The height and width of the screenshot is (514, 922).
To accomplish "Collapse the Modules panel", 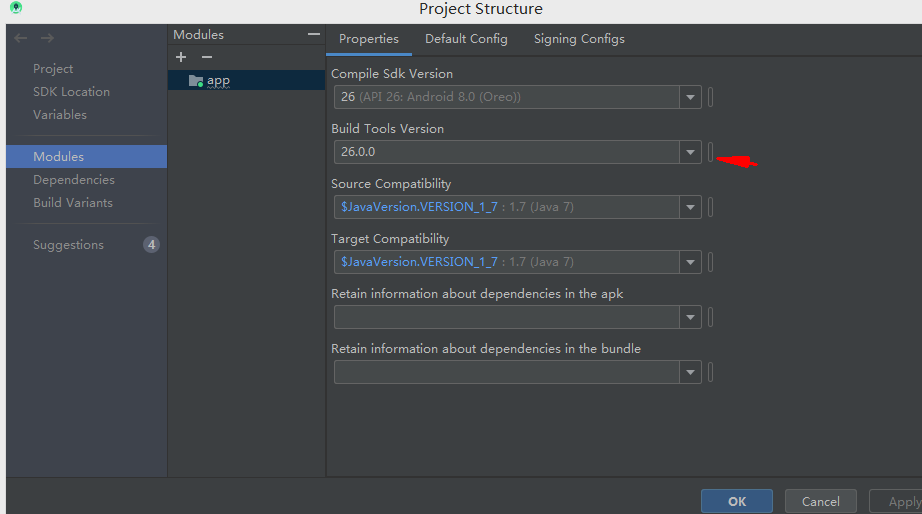I will (314, 35).
